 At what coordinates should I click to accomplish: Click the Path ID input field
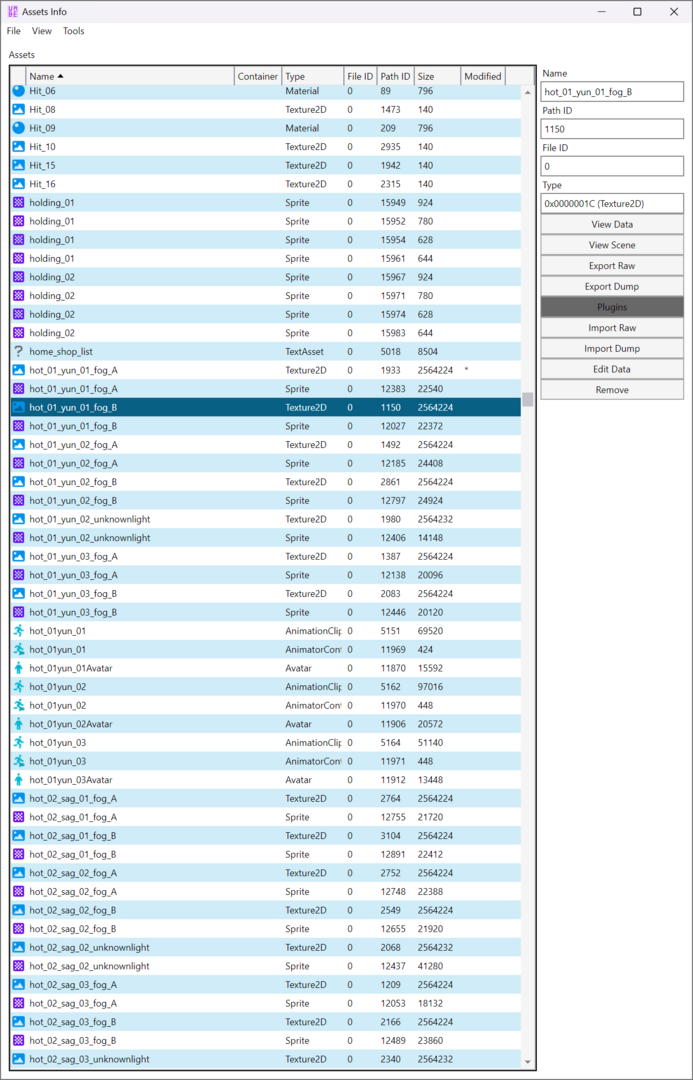612,129
